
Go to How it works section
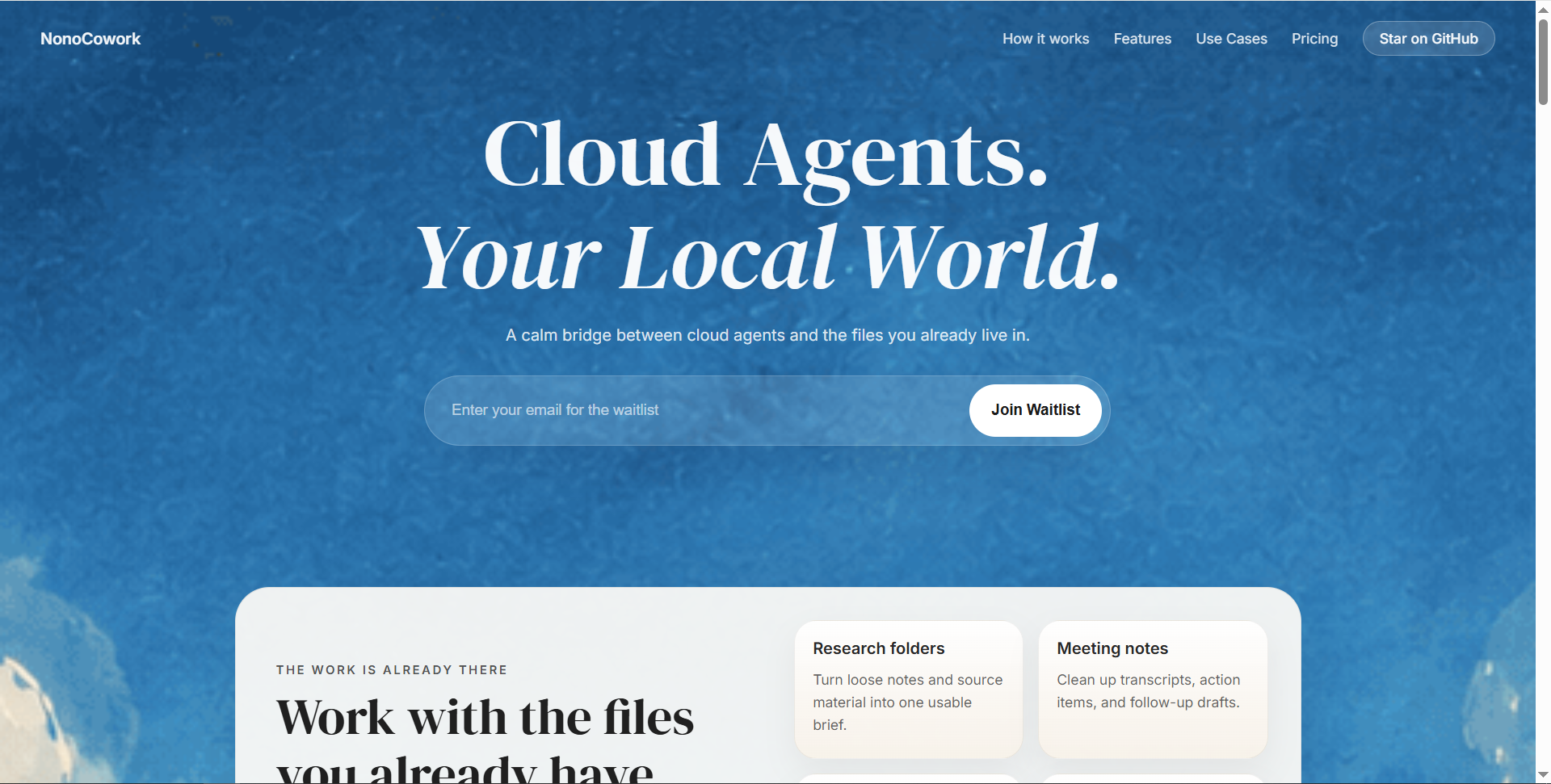coord(1045,39)
